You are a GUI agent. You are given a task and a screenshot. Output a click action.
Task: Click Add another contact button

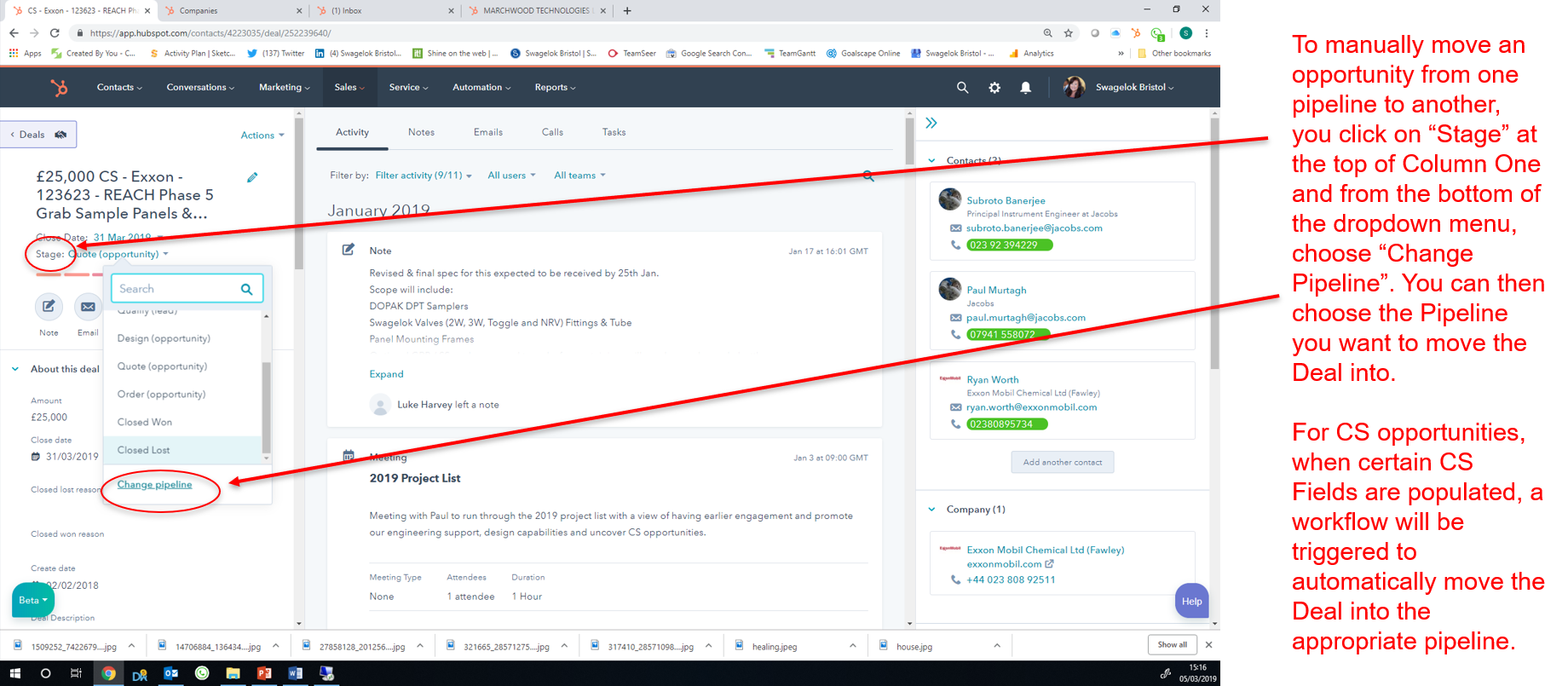coord(1062,462)
